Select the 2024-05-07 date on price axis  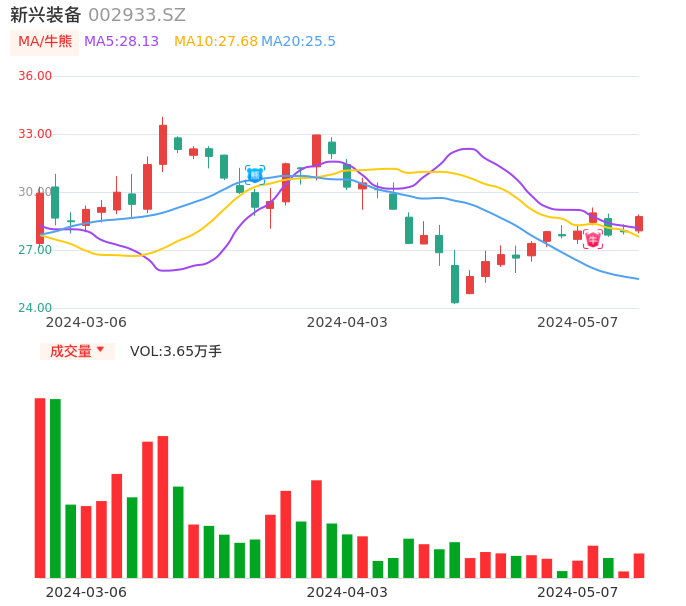point(577,322)
